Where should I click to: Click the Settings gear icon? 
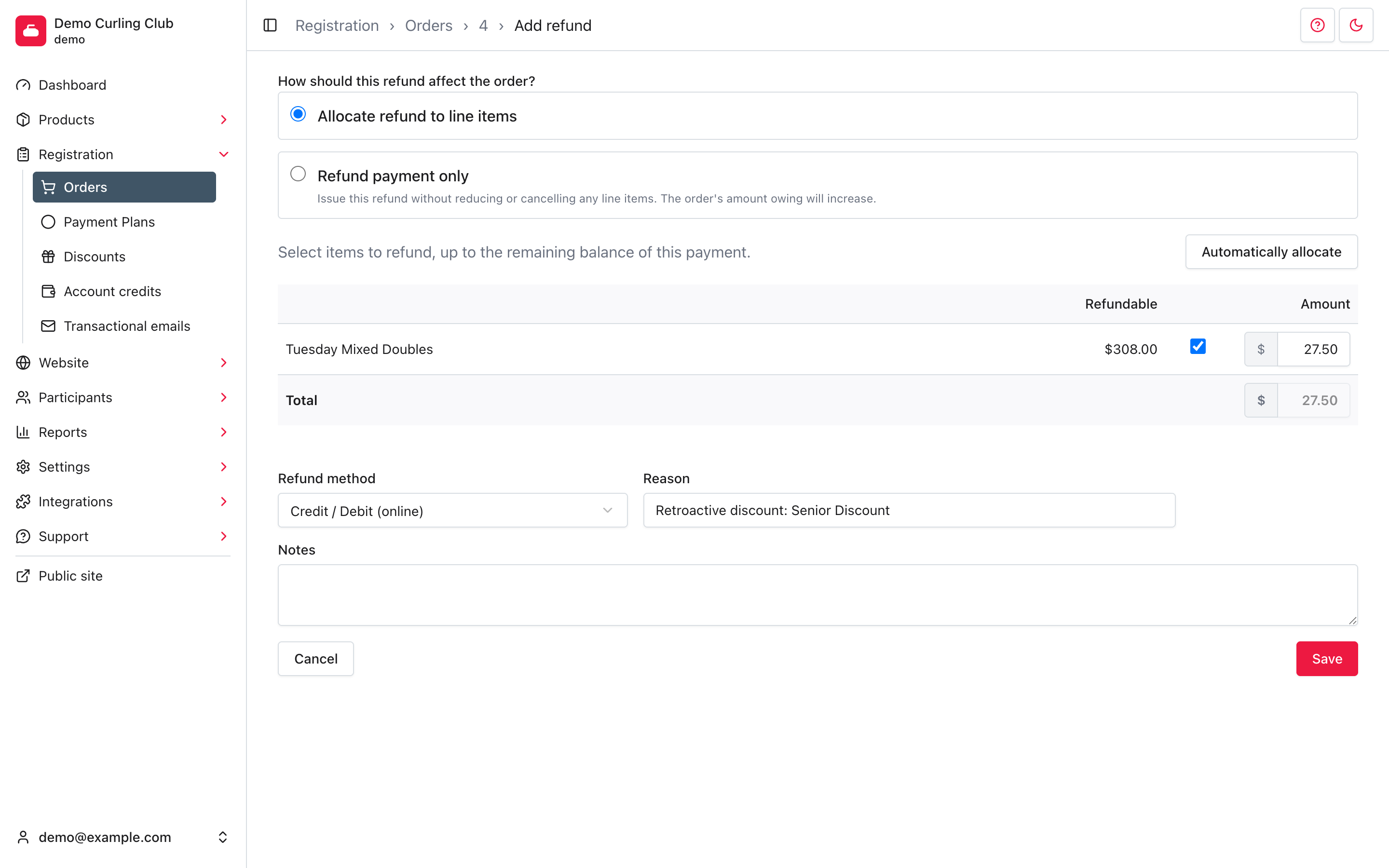[23, 467]
